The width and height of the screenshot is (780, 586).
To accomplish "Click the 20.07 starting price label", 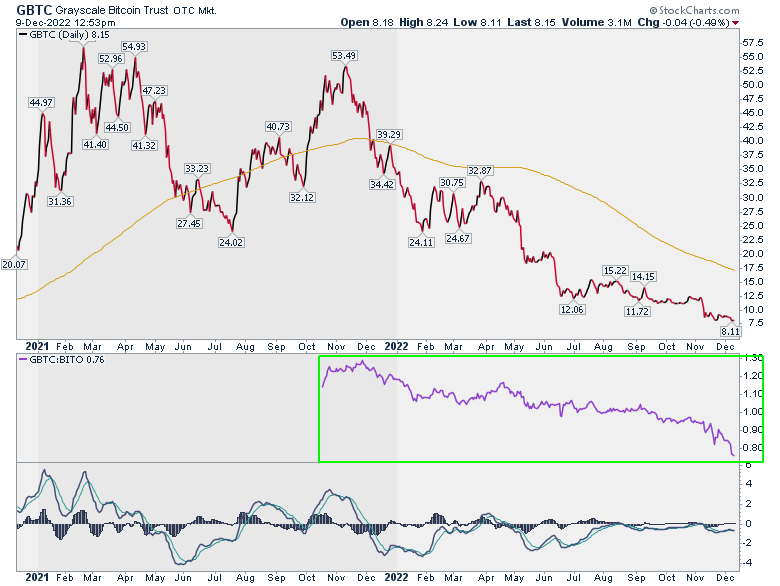I will pos(14,264).
